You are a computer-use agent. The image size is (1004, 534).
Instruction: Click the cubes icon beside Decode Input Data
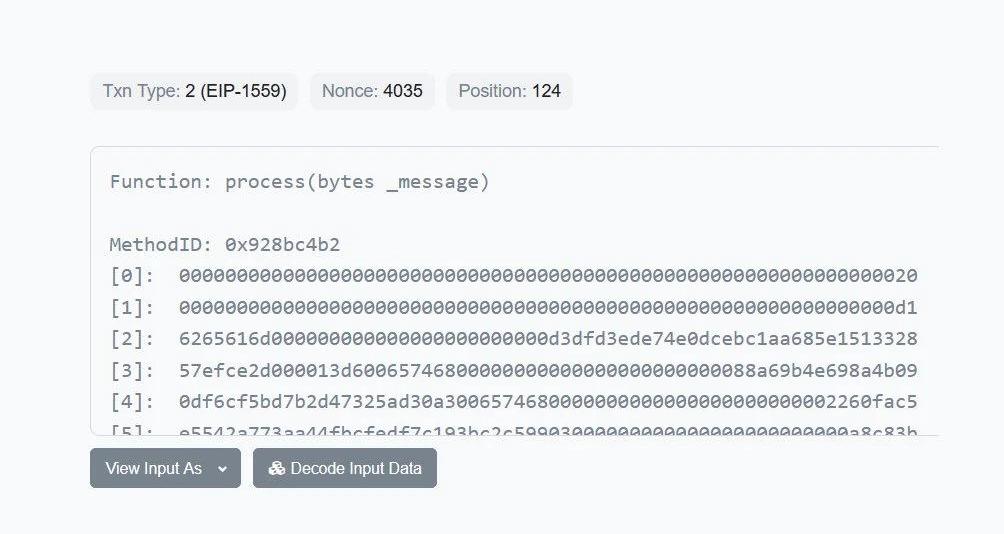(277, 468)
